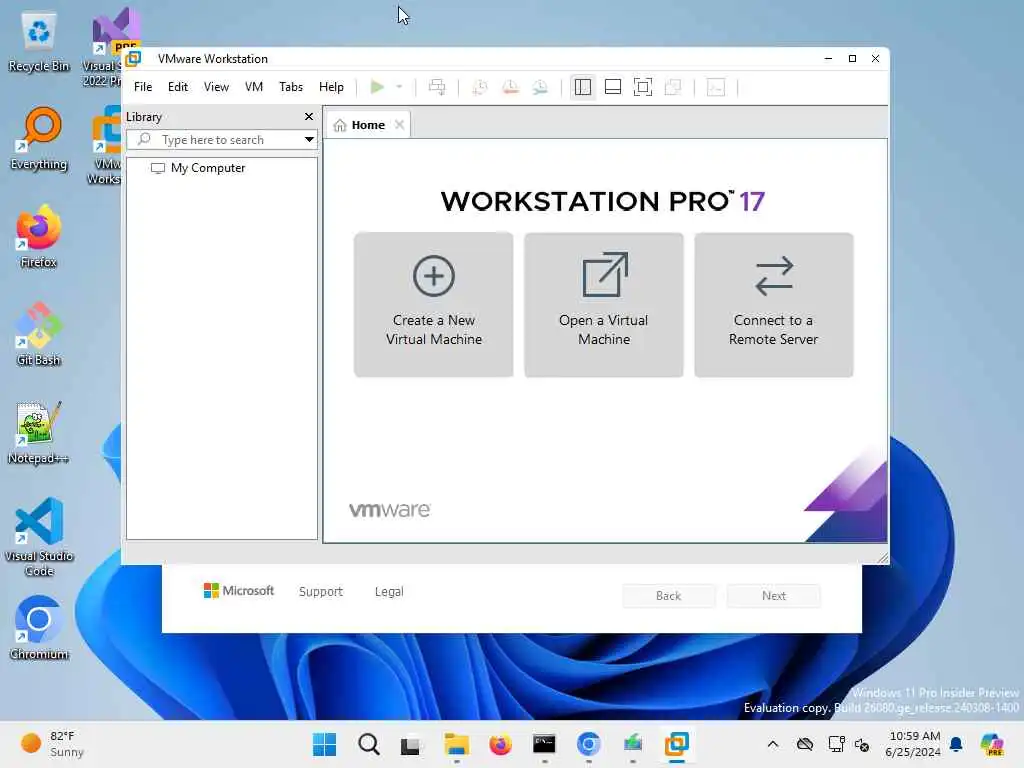Image resolution: width=1024 pixels, height=768 pixels.
Task: Expand the Library search filter dropdown
Action: tap(310, 140)
